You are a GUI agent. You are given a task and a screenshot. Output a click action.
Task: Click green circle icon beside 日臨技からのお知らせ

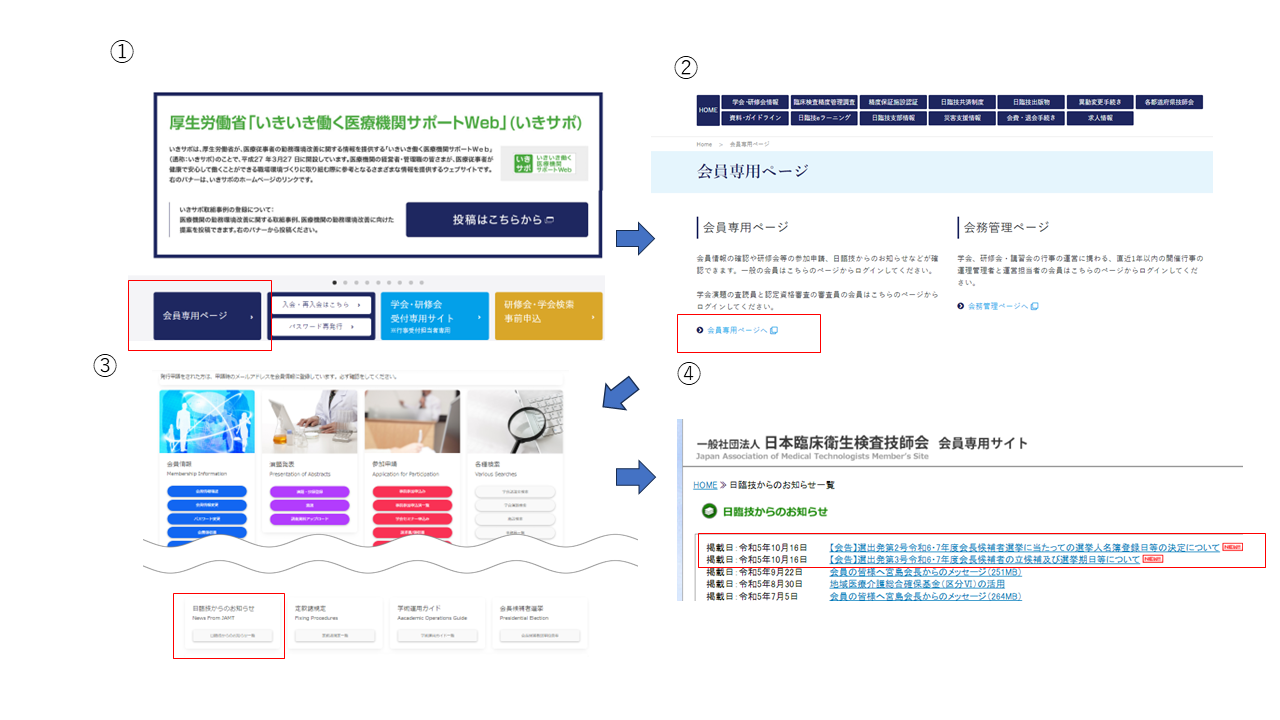pos(708,512)
